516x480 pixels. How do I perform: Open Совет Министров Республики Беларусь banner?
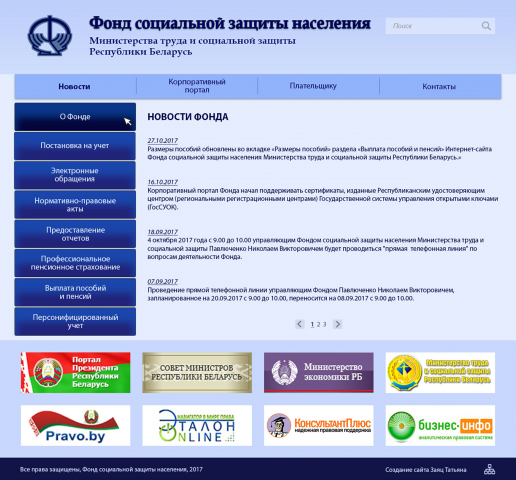197,372
